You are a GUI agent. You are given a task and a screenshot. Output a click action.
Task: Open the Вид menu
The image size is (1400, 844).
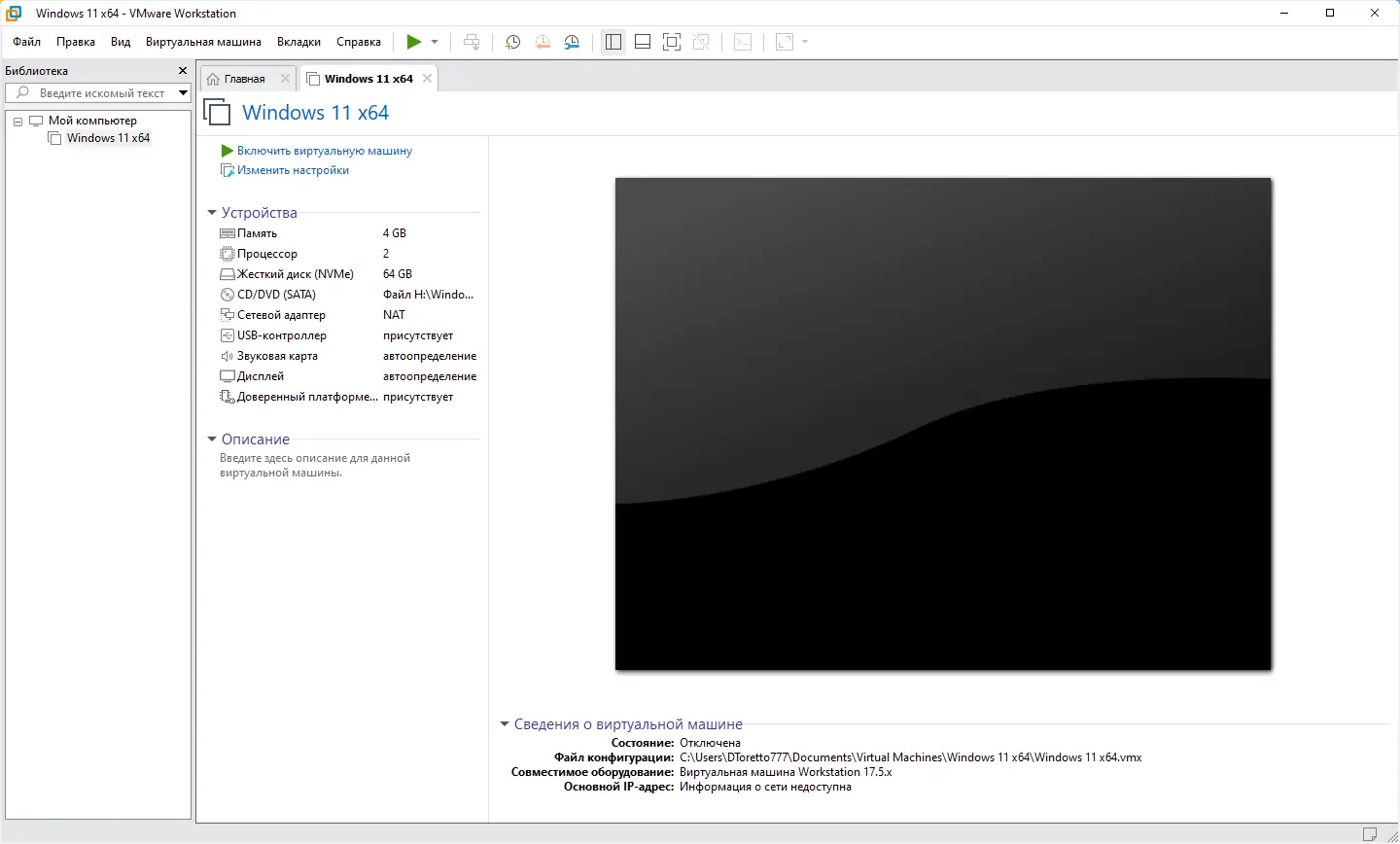121,42
